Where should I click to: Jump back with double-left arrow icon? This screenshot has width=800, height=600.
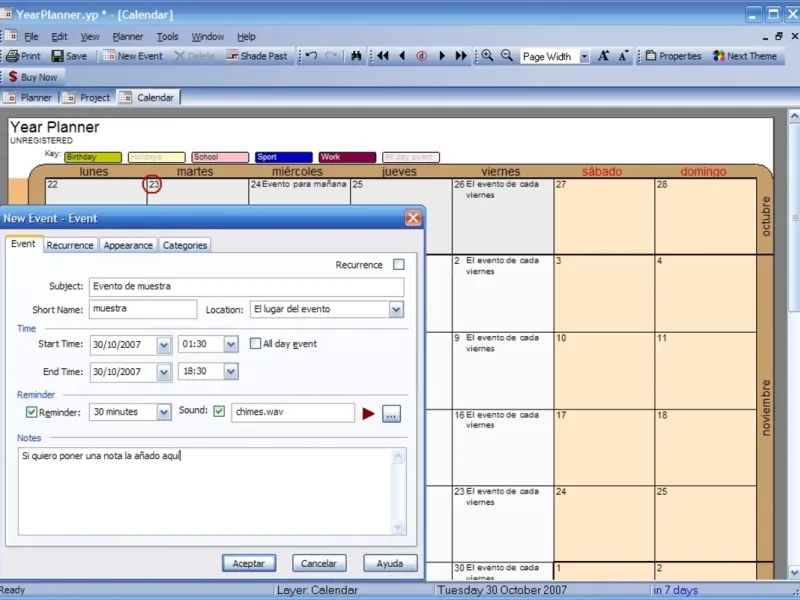383,56
